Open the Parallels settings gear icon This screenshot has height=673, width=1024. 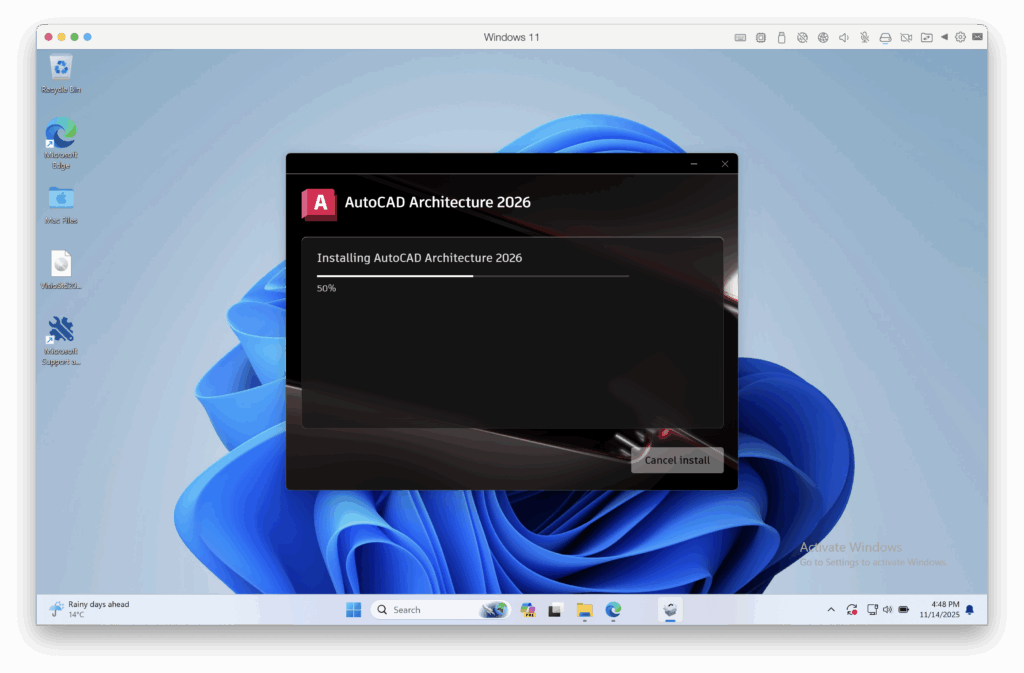click(960, 37)
